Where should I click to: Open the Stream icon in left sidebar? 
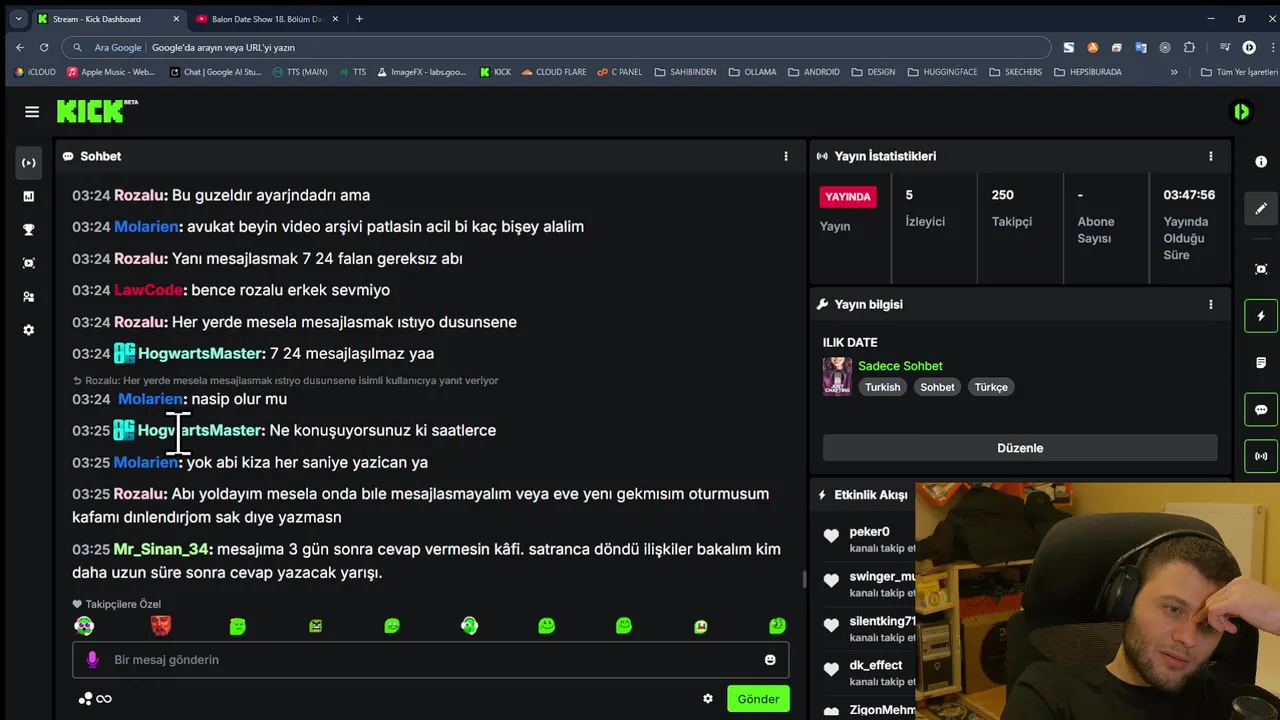pyautogui.click(x=28, y=163)
